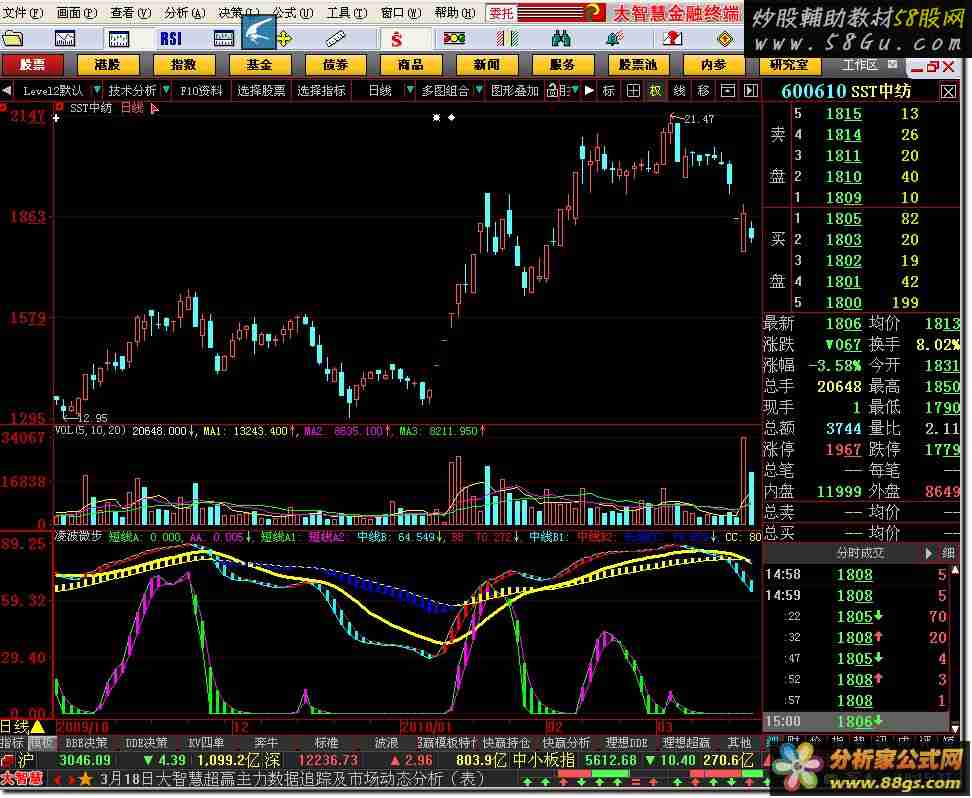Select the ruler measuring tool icon
This screenshot has height=798, width=972.
point(335,39)
